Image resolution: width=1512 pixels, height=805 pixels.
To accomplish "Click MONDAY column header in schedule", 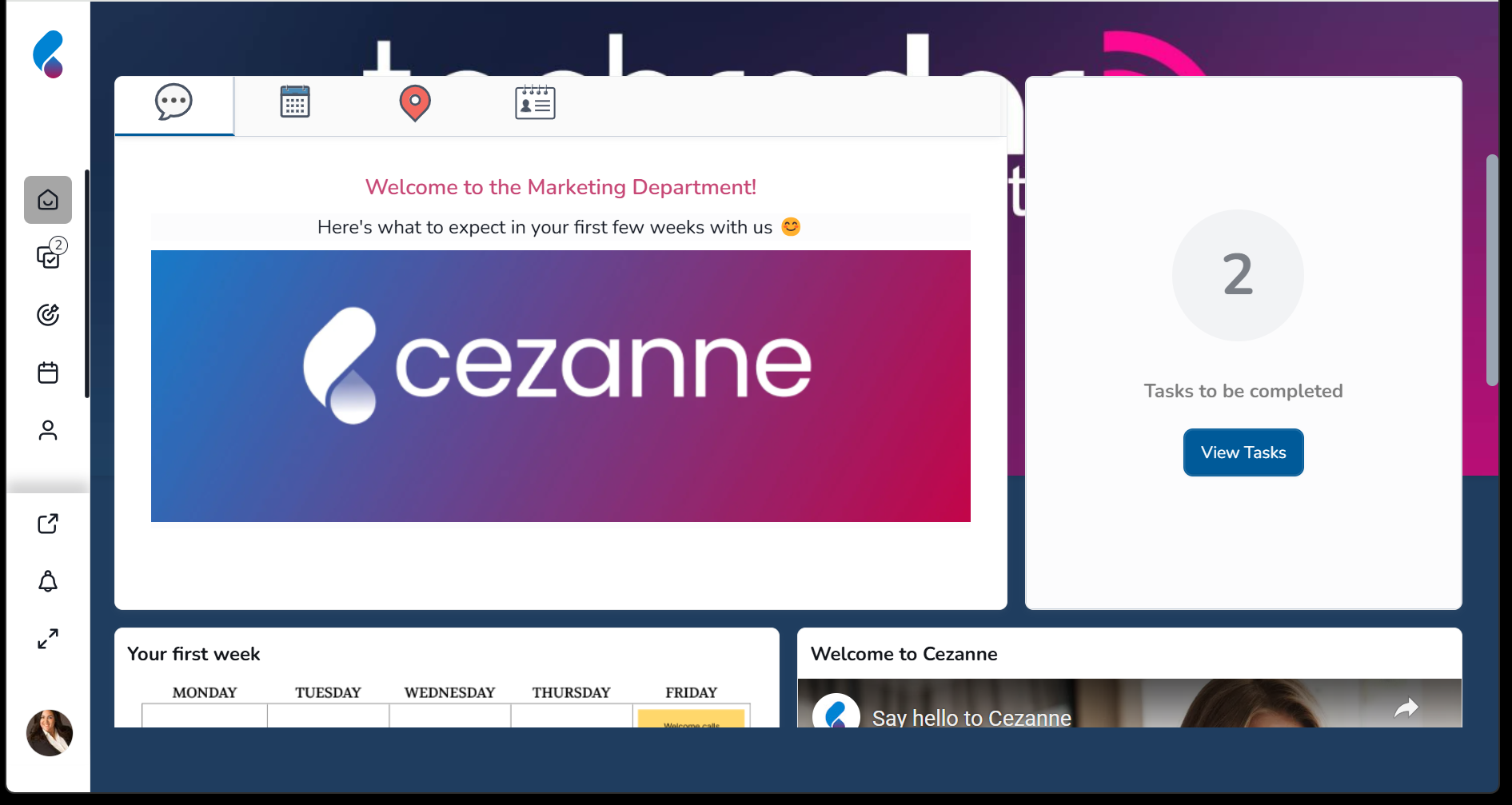I will 205,692.
